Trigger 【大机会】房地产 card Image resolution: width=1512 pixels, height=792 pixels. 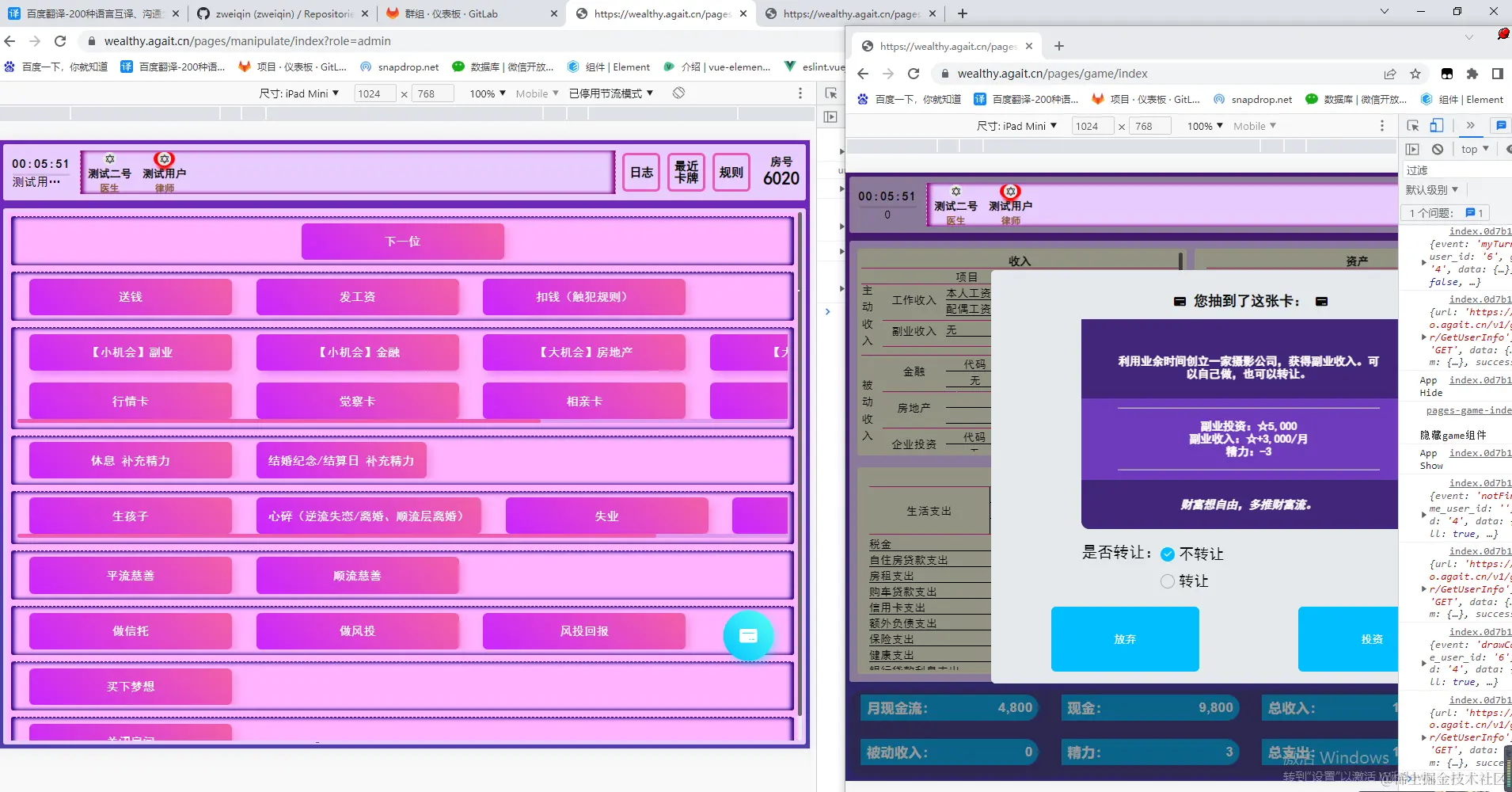click(x=584, y=352)
